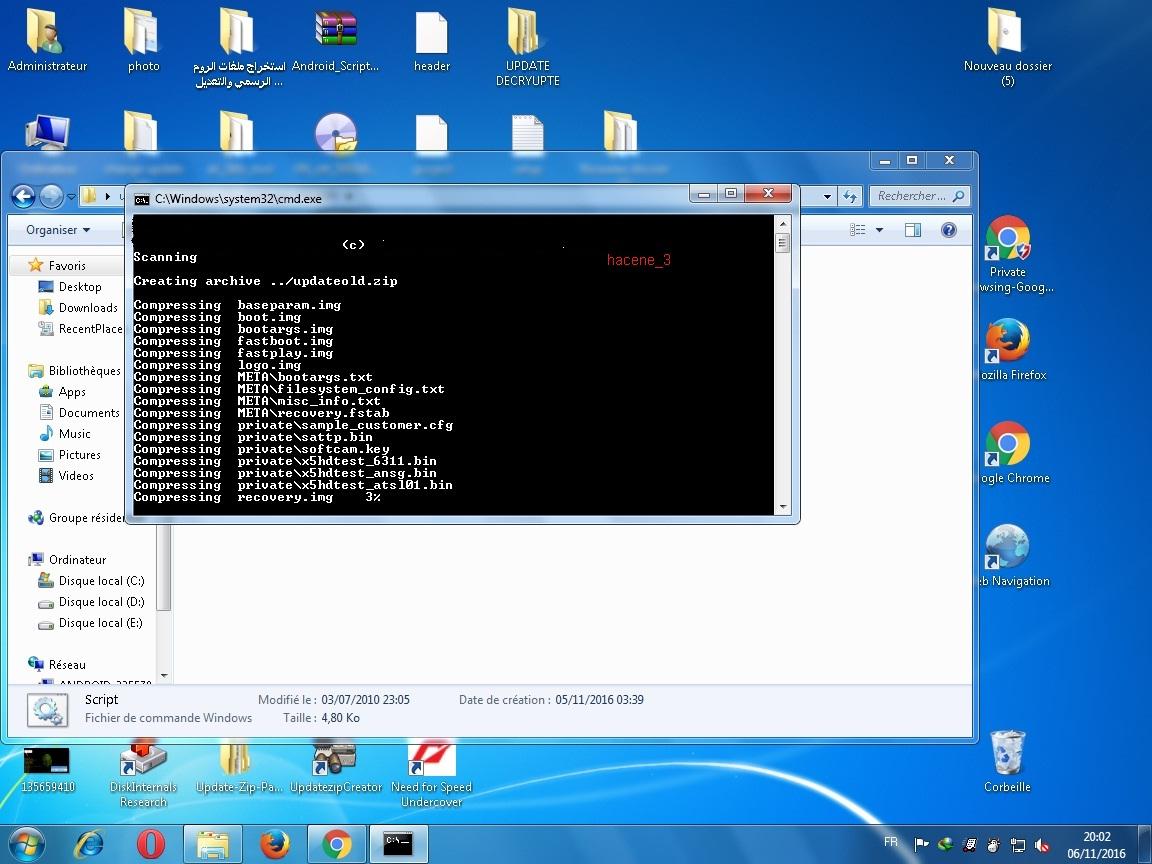1152x864 pixels.
Task: Select Disque local (D:) in navigation pane
Action: click(x=101, y=602)
